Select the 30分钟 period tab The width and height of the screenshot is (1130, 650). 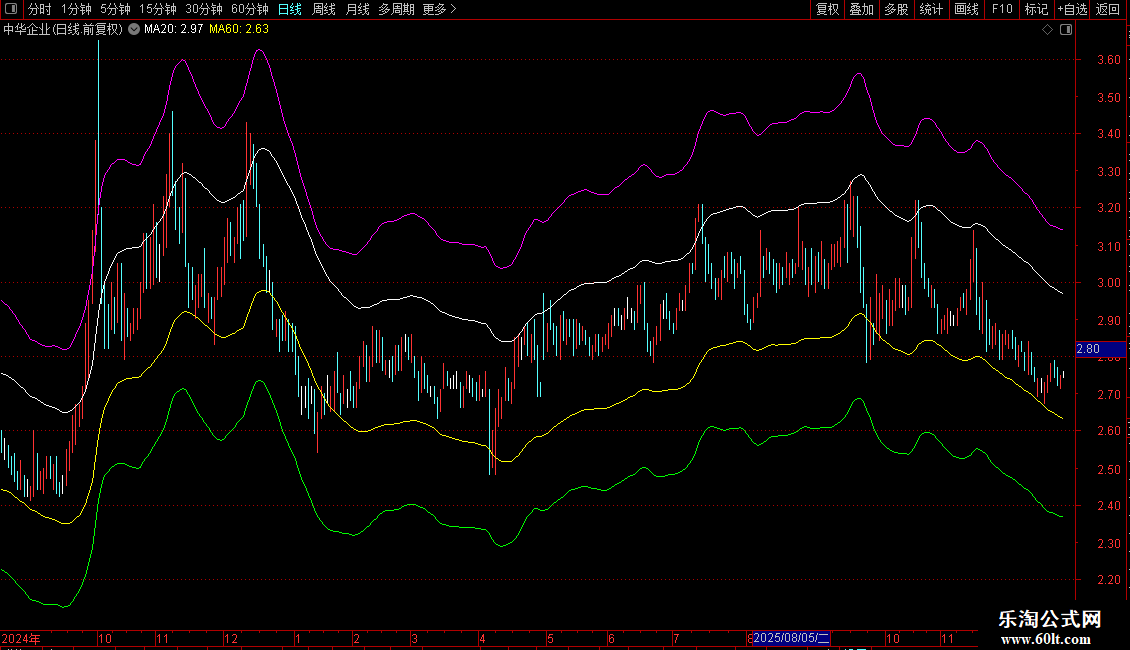pos(204,9)
